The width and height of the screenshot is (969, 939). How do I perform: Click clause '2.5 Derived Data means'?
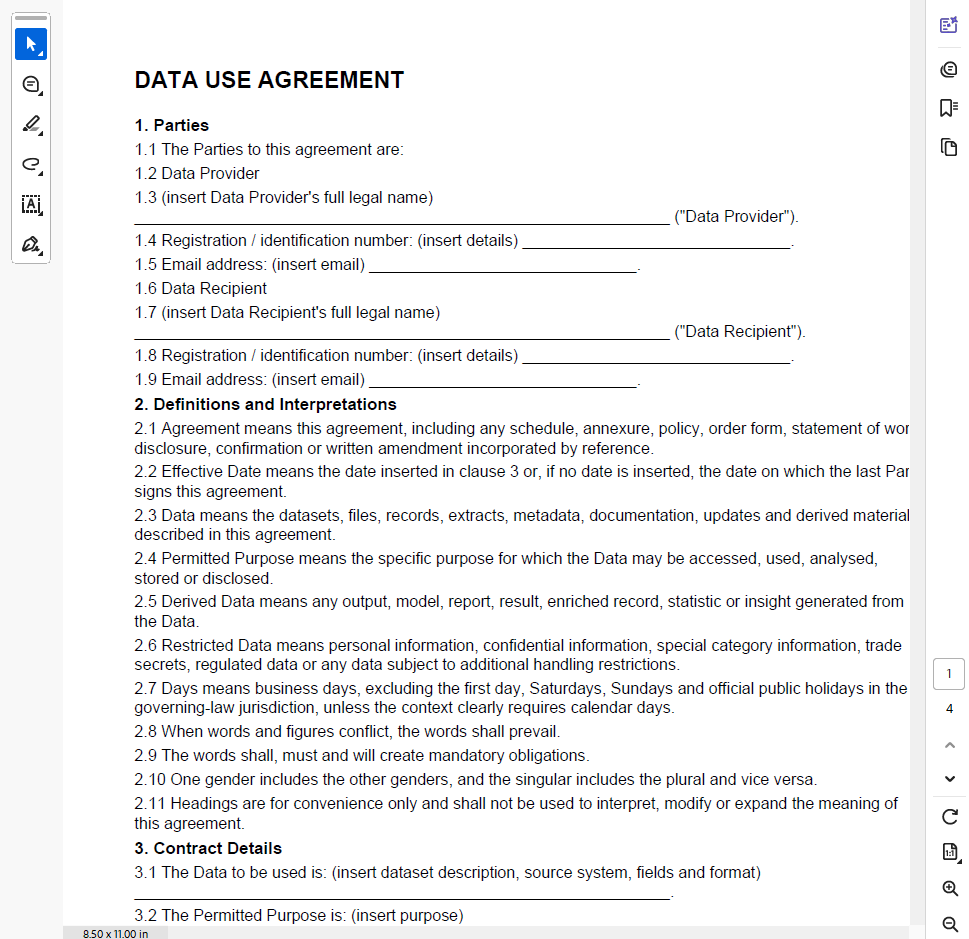(519, 611)
